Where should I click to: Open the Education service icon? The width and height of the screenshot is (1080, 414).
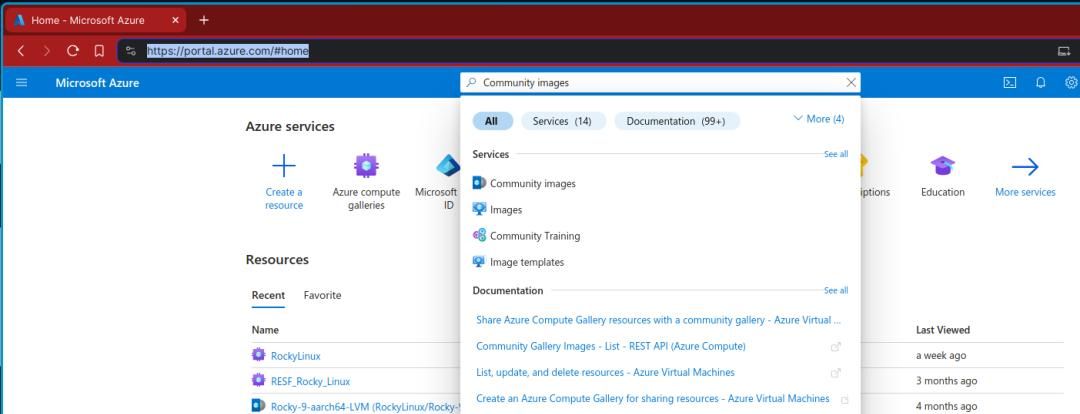point(943,166)
